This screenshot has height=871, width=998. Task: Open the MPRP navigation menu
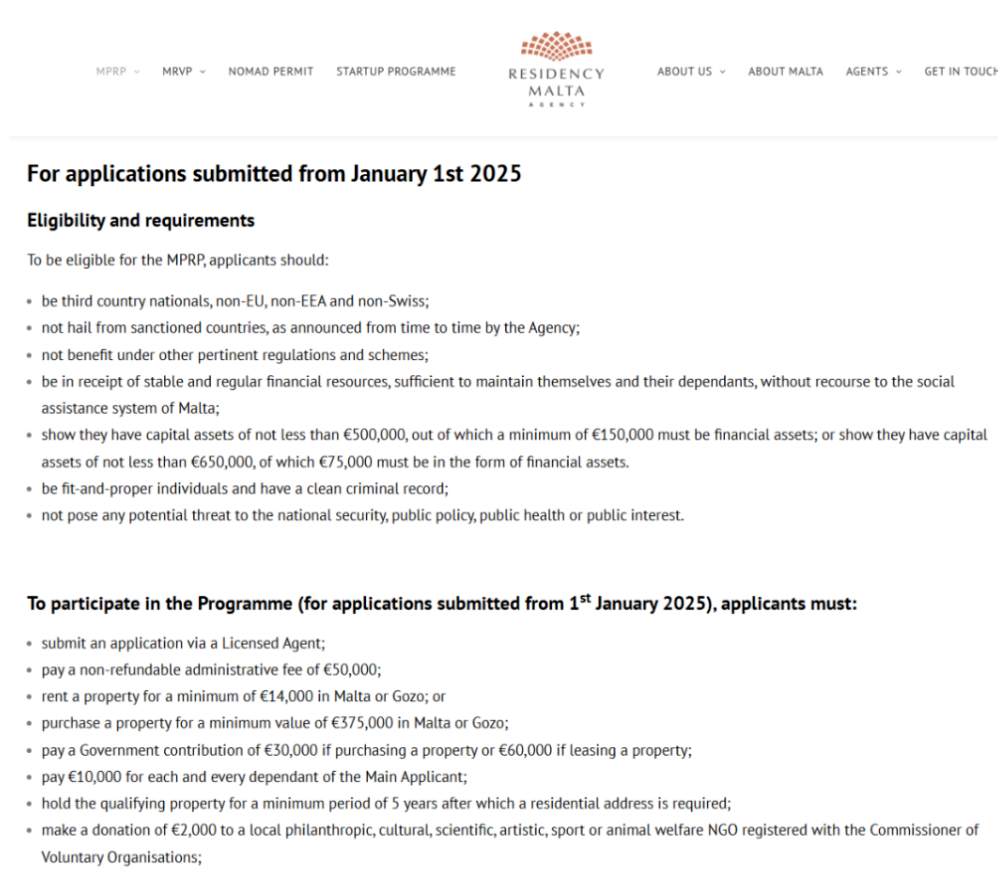(x=111, y=71)
